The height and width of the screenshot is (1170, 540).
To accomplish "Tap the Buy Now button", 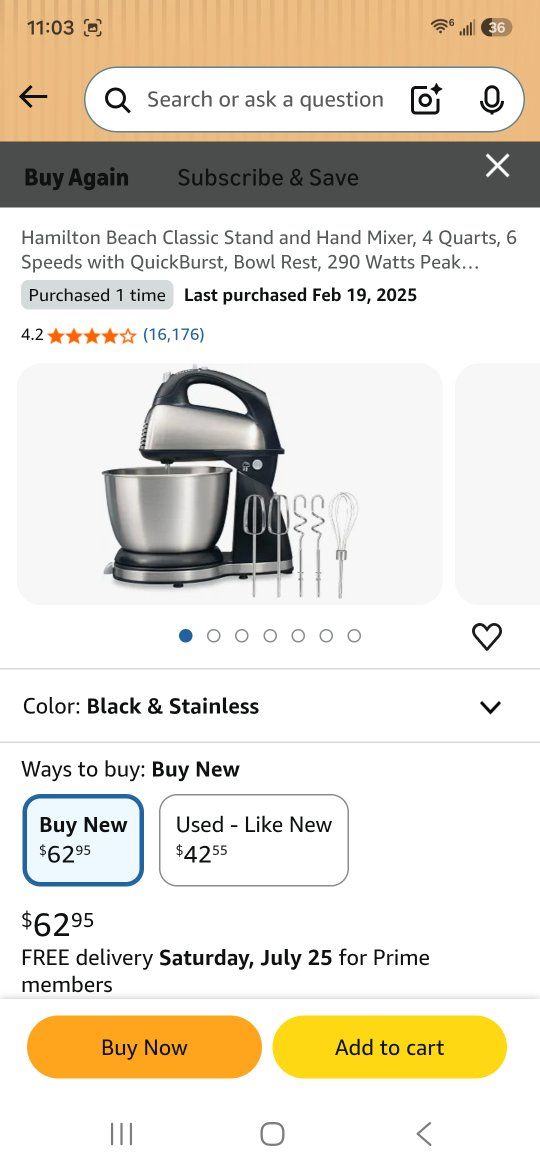I will [x=145, y=1047].
